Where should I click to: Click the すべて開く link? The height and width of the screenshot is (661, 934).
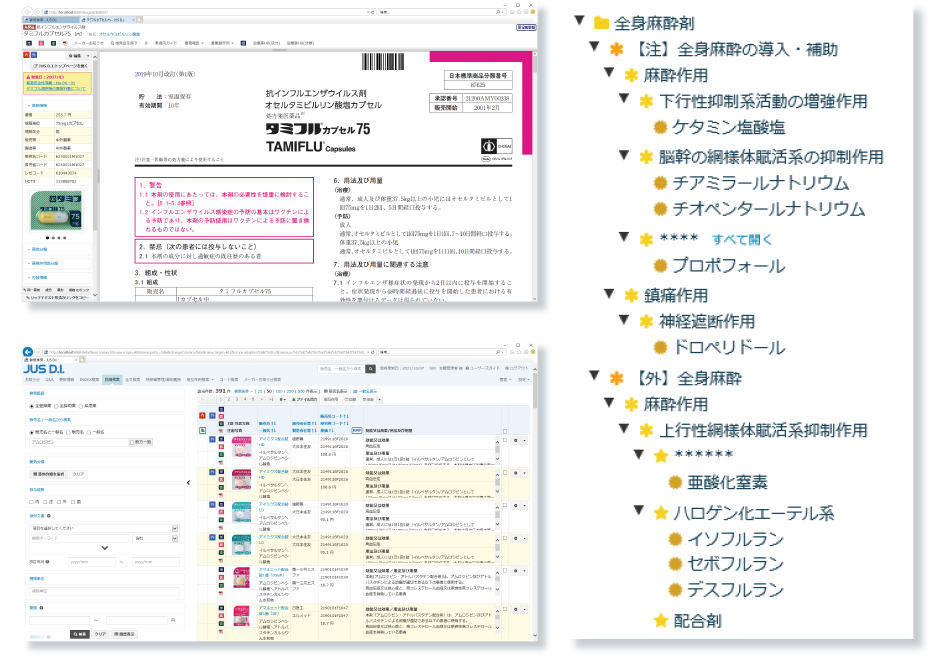point(742,239)
